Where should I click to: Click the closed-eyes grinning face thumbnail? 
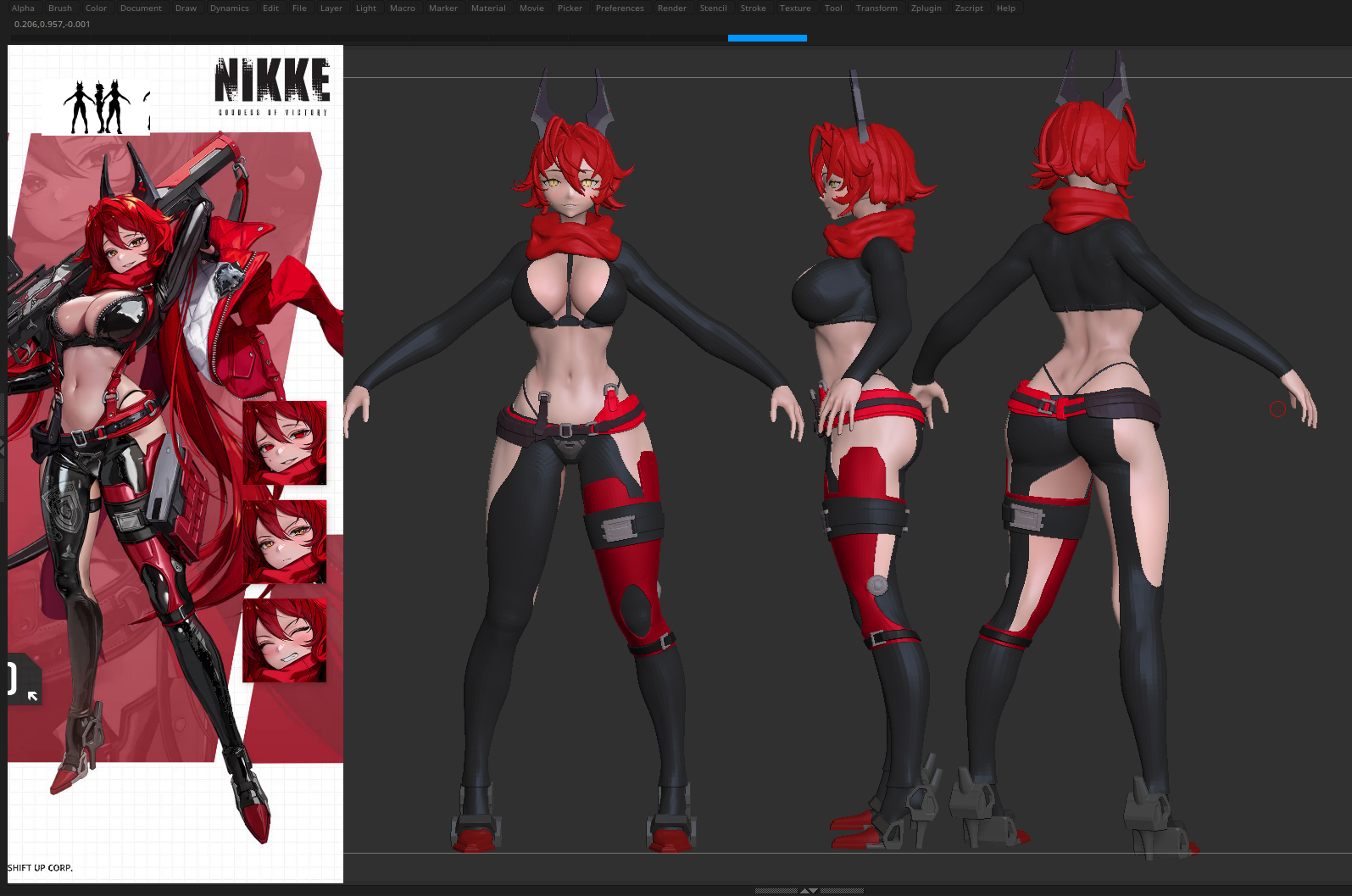pos(285,640)
